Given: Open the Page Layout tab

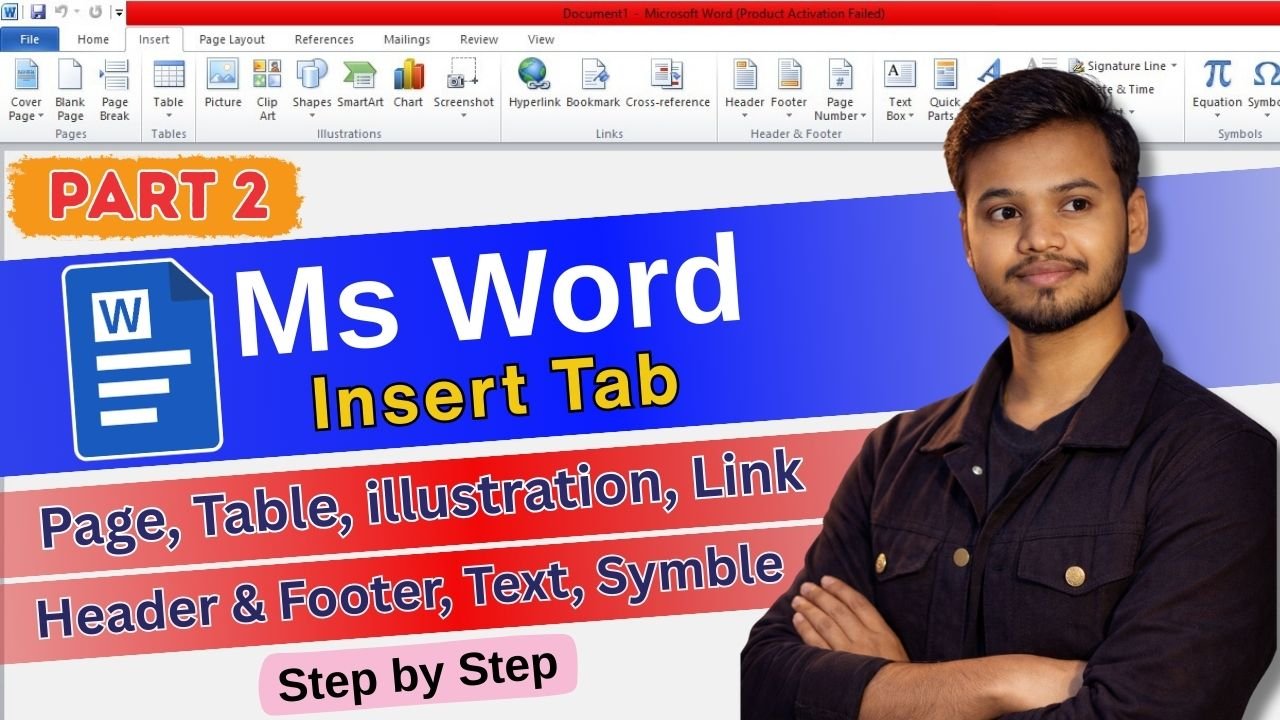Looking at the screenshot, I should 231,39.
